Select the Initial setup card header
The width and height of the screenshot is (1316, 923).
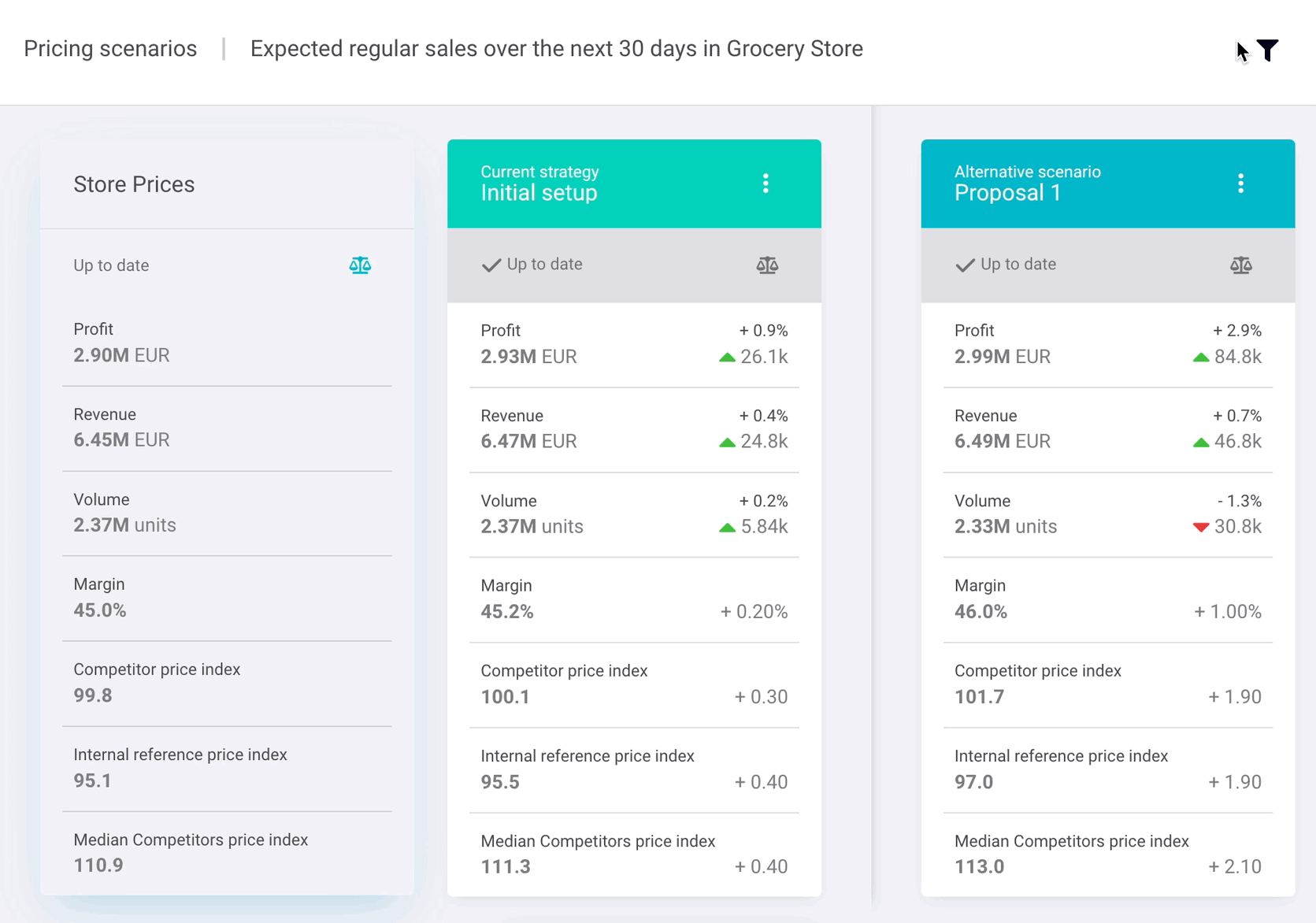tap(634, 183)
